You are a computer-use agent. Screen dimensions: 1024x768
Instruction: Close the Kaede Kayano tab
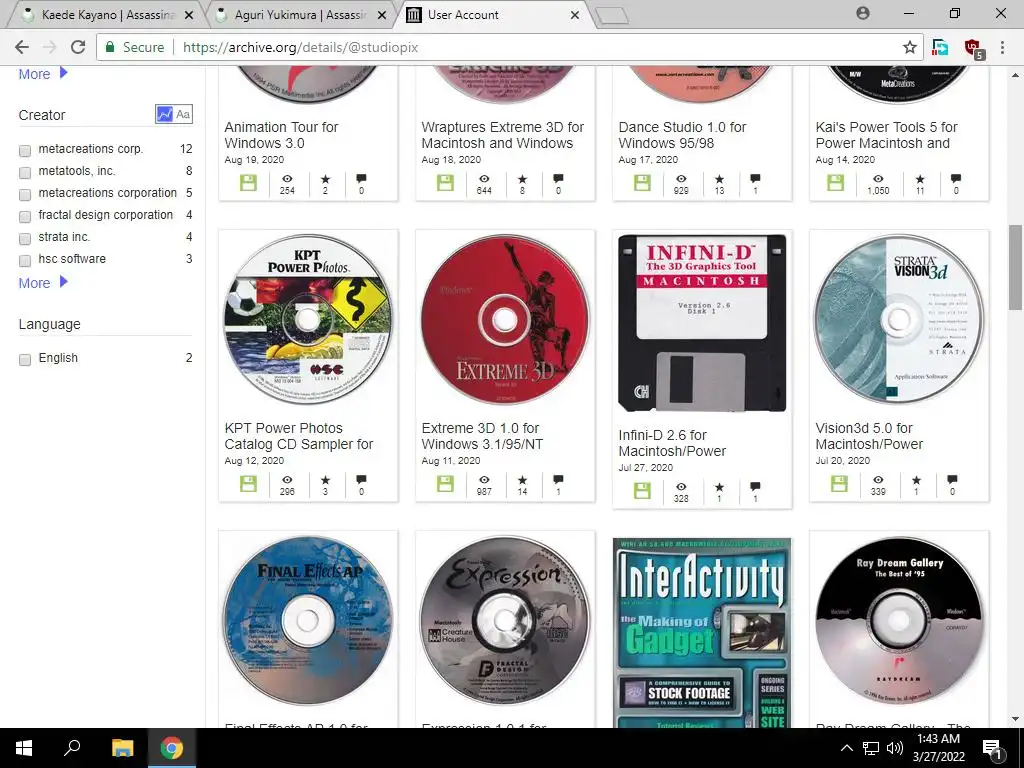[x=189, y=15]
